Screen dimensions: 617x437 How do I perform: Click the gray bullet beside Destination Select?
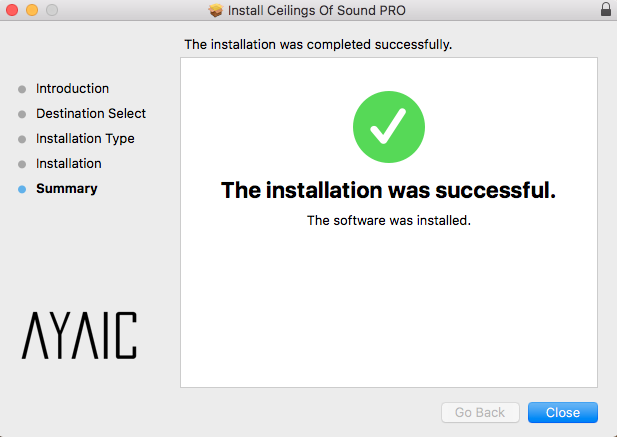click(22, 114)
